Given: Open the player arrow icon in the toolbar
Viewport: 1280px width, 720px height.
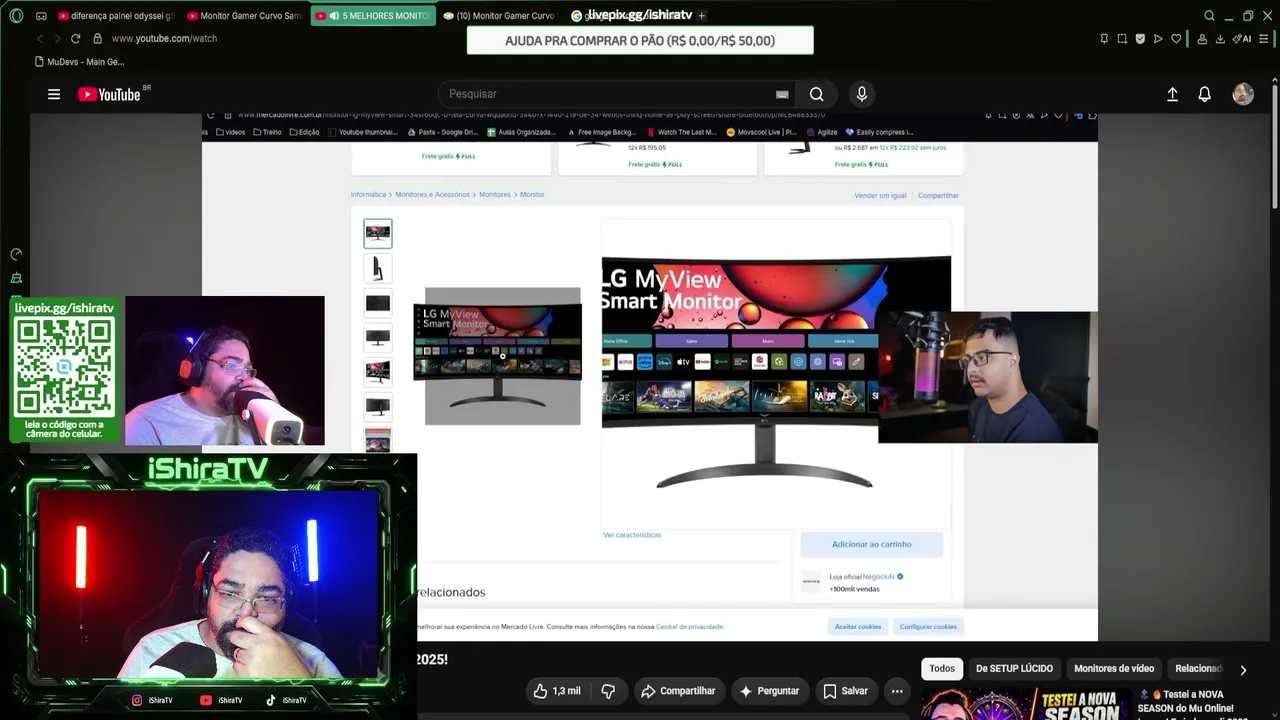Looking at the screenshot, I should (x=1158, y=39).
